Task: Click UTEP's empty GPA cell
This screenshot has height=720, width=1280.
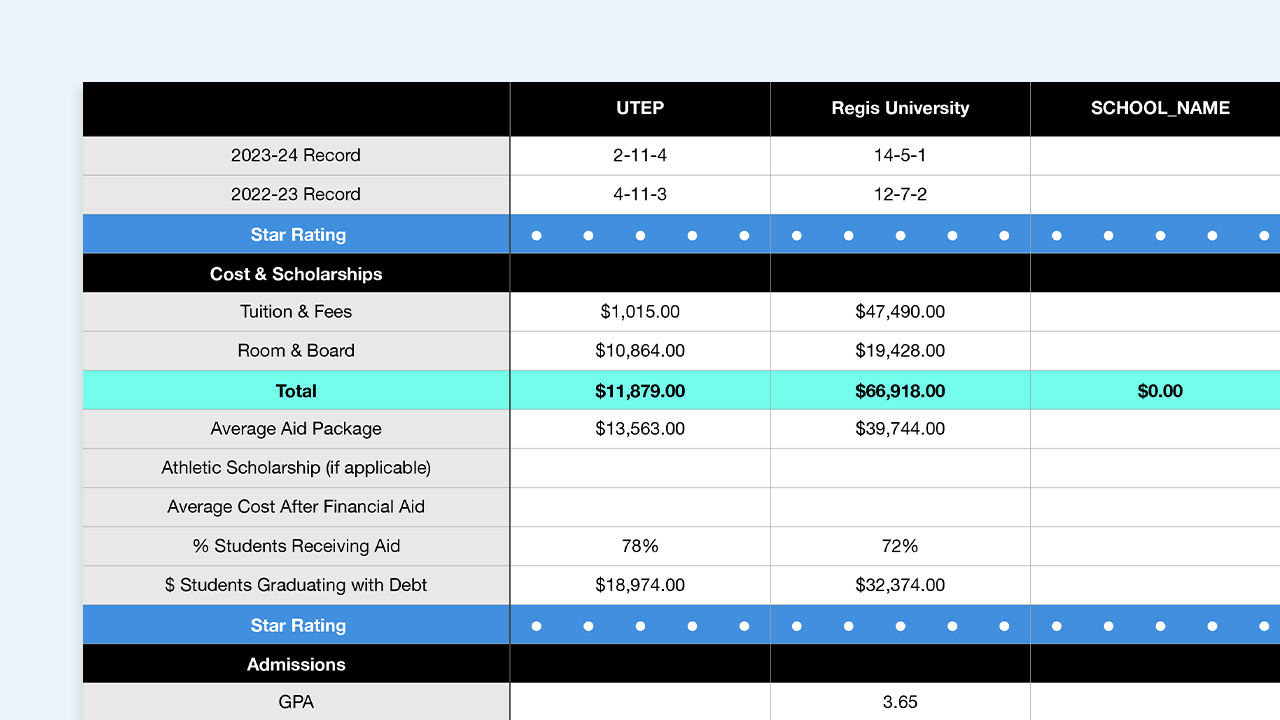Action: (640, 702)
